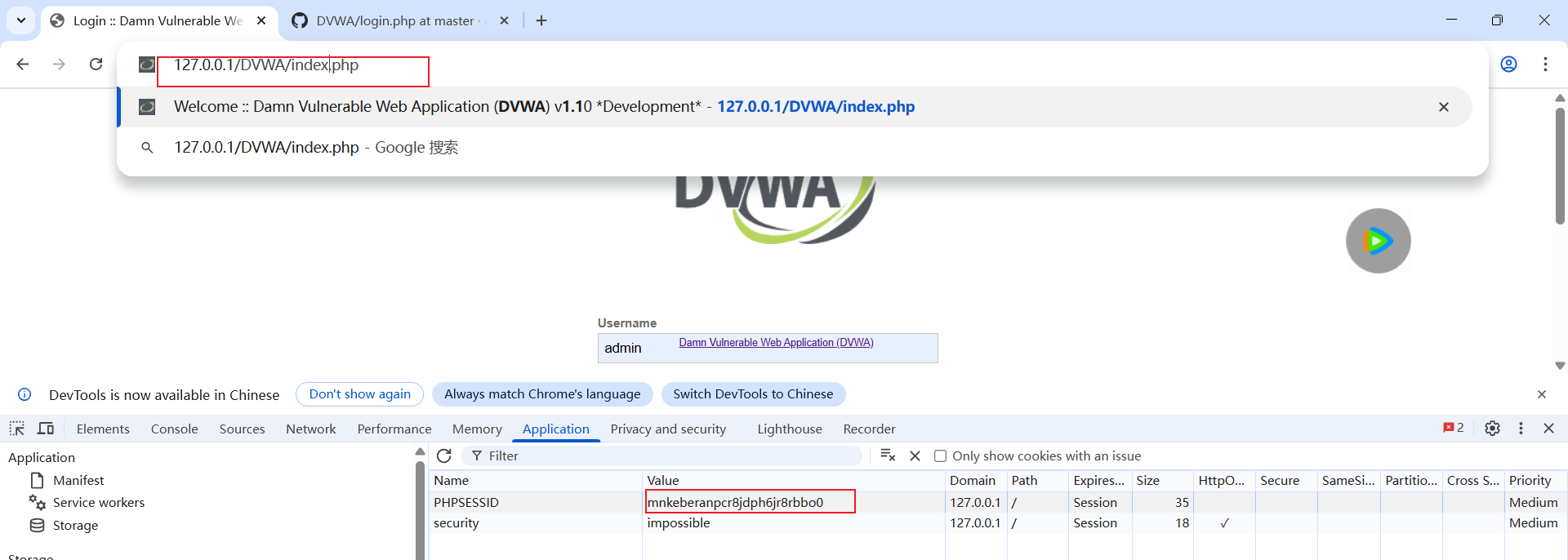Sort cookies by the Name column header

(x=535, y=481)
